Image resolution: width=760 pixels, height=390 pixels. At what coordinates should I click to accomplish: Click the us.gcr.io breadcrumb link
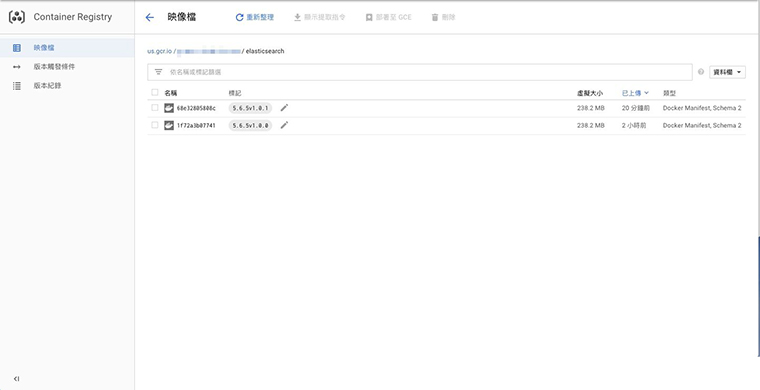(159, 51)
